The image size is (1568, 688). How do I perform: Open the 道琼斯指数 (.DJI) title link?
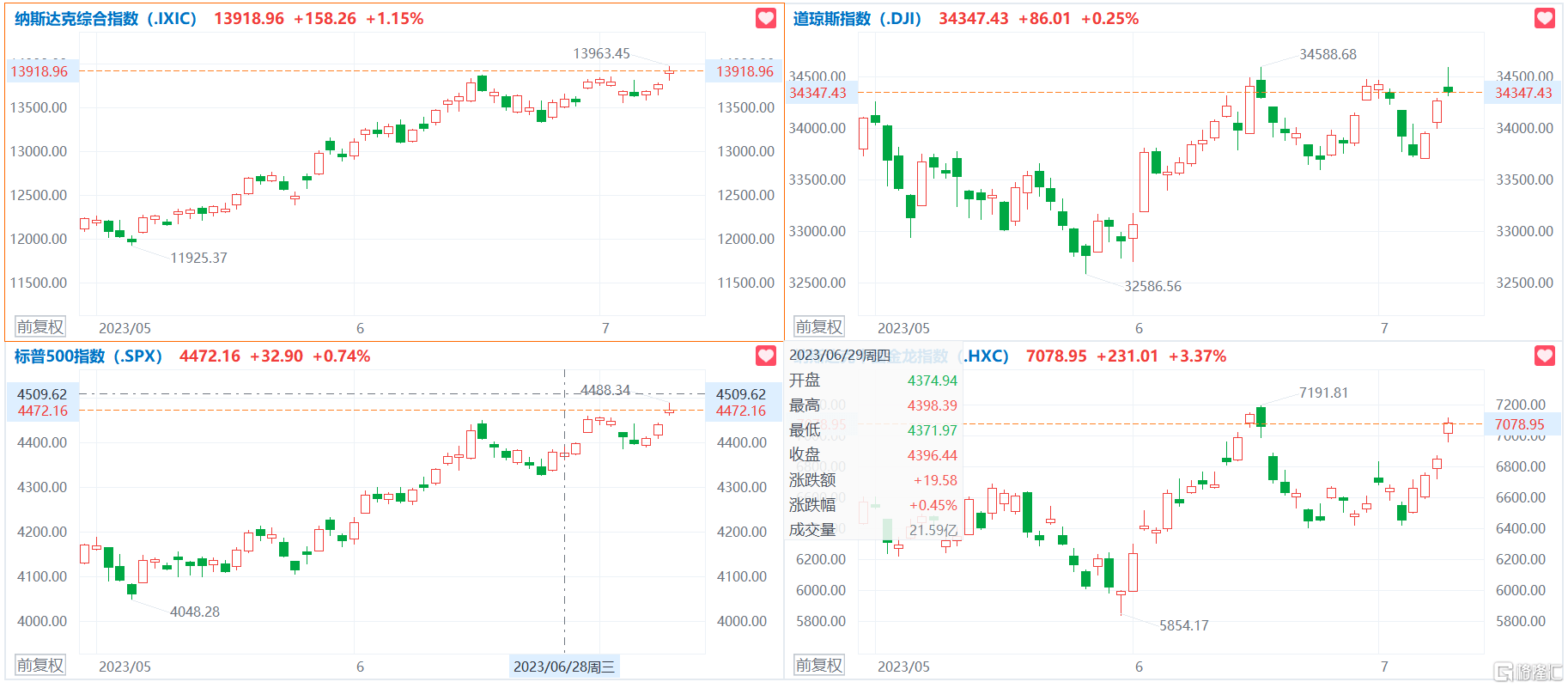click(857, 19)
